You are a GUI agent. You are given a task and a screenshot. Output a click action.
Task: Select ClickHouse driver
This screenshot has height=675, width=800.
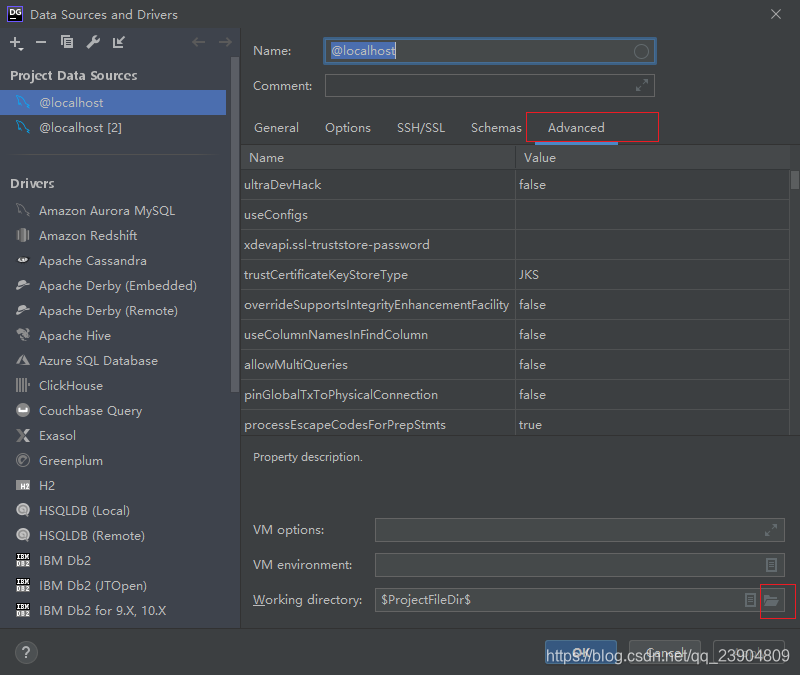115,386
